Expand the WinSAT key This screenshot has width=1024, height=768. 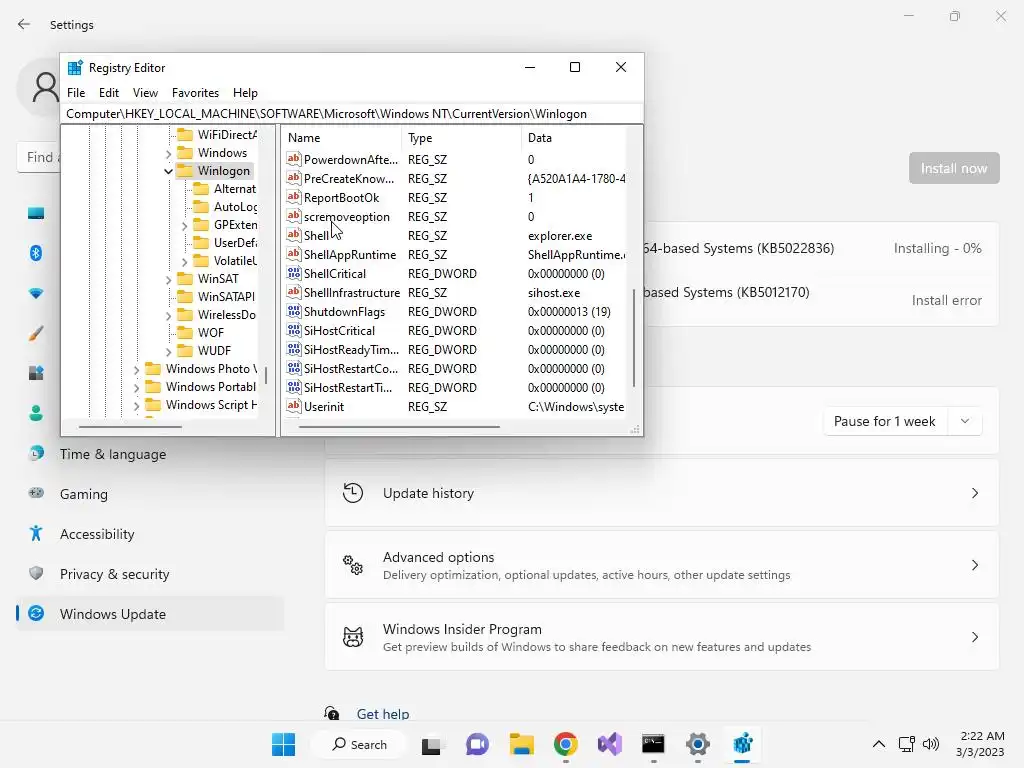click(x=168, y=280)
